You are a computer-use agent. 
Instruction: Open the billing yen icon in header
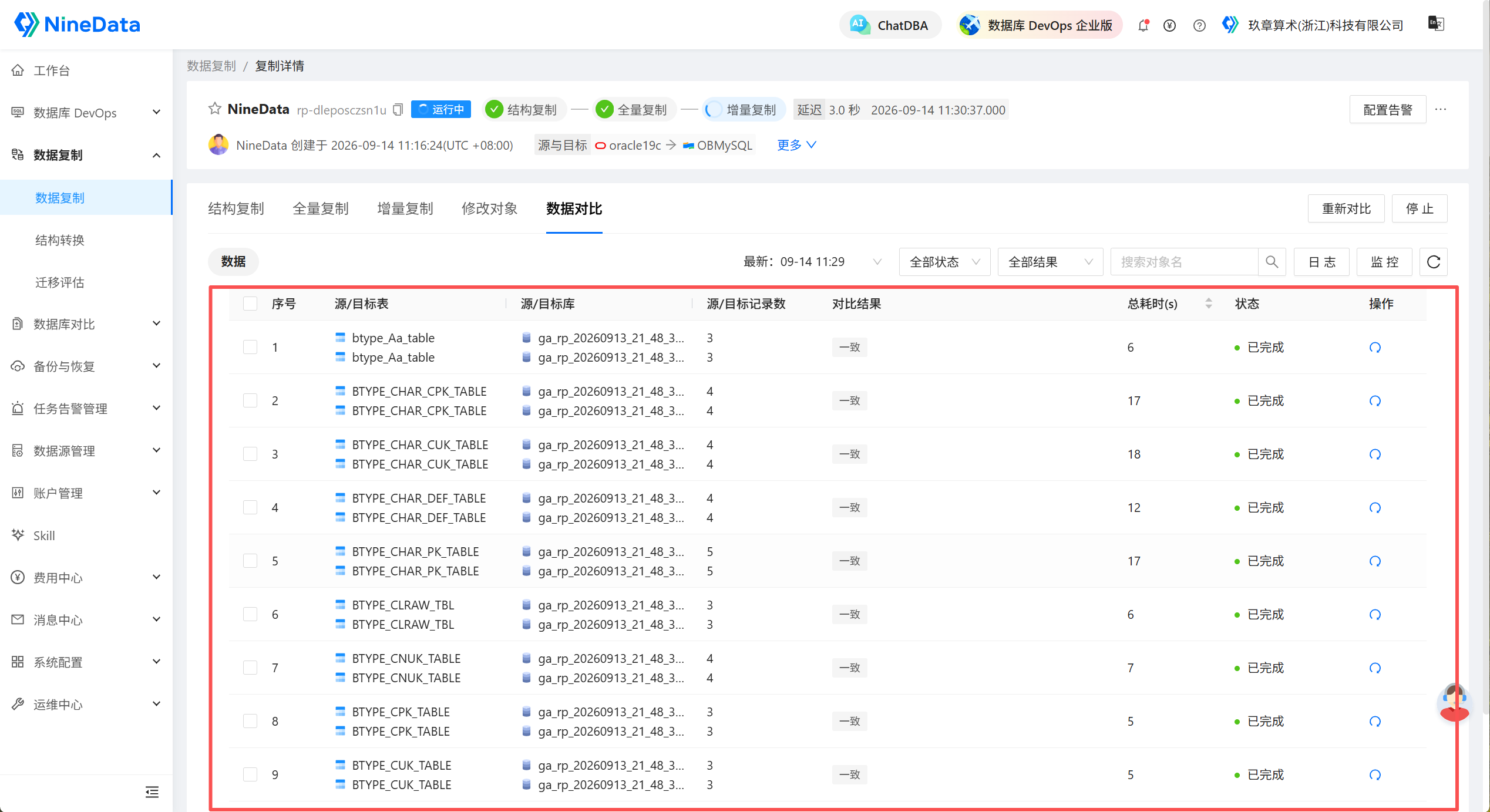point(1169,25)
